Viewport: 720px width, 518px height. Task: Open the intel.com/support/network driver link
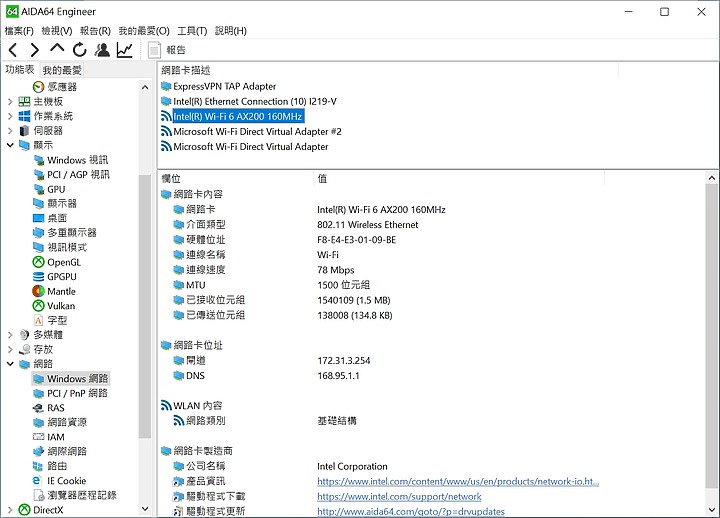pos(399,496)
